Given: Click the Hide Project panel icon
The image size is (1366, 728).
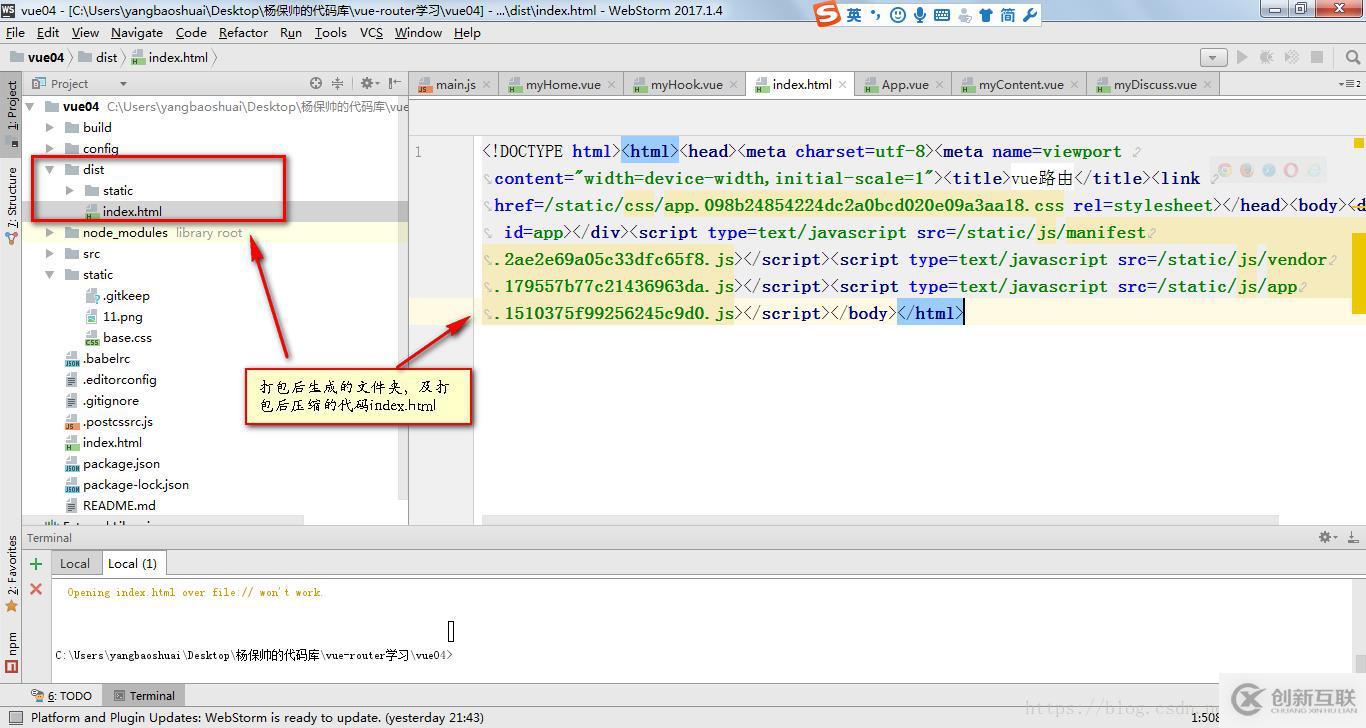Looking at the screenshot, I should point(396,84).
